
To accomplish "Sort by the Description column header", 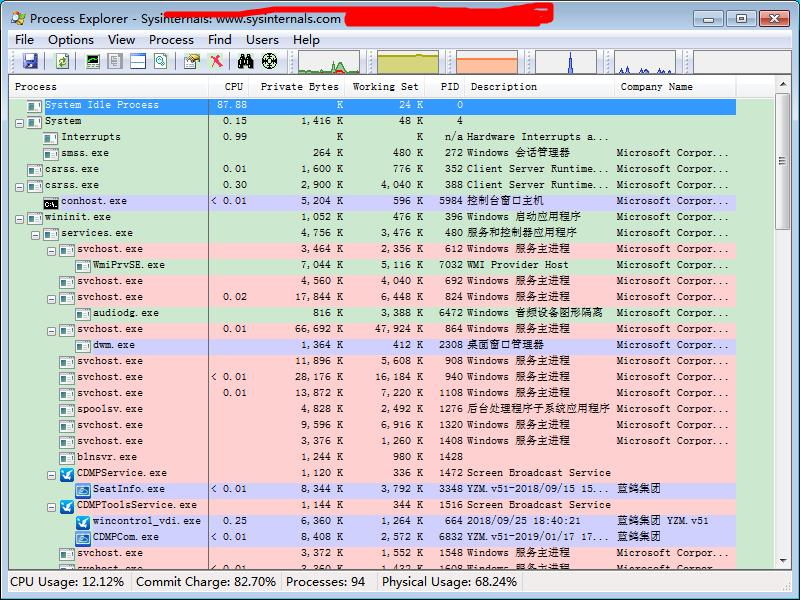I will click(x=540, y=87).
